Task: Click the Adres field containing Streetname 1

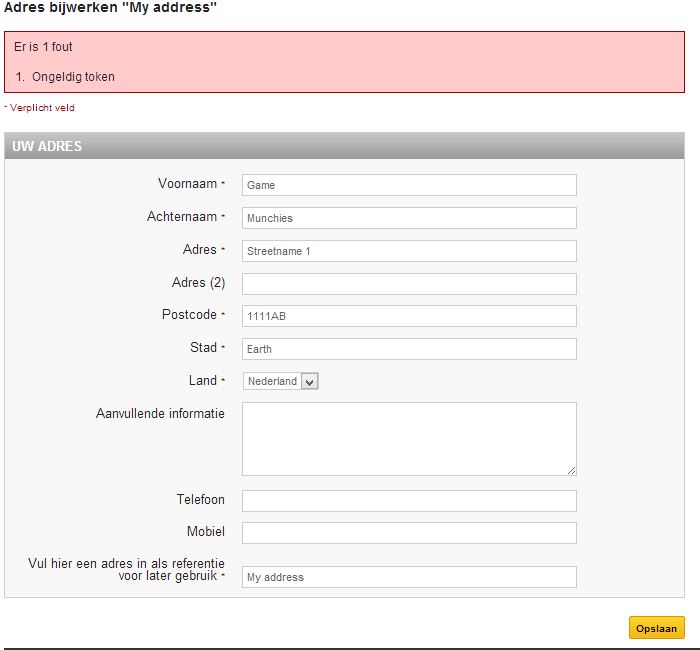Action: pyautogui.click(x=409, y=251)
